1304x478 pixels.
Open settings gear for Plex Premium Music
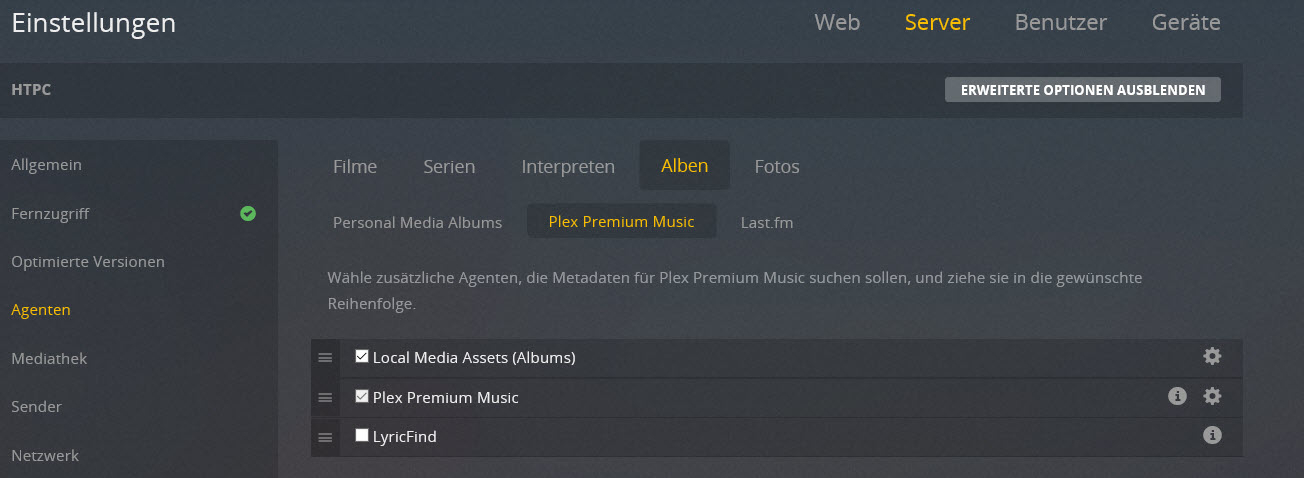pyautogui.click(x=1212, y=397)
